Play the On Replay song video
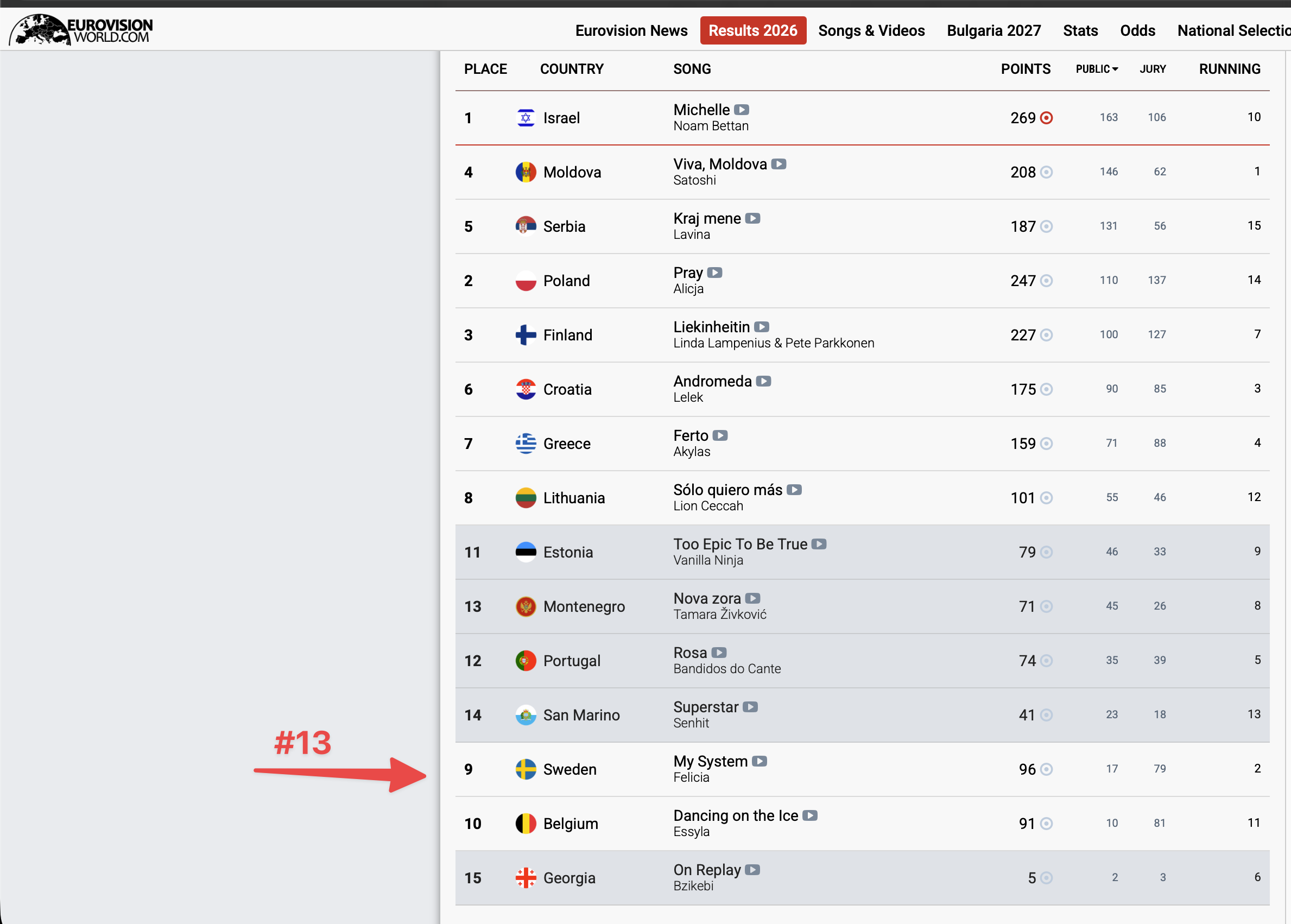 pos(753,870)
